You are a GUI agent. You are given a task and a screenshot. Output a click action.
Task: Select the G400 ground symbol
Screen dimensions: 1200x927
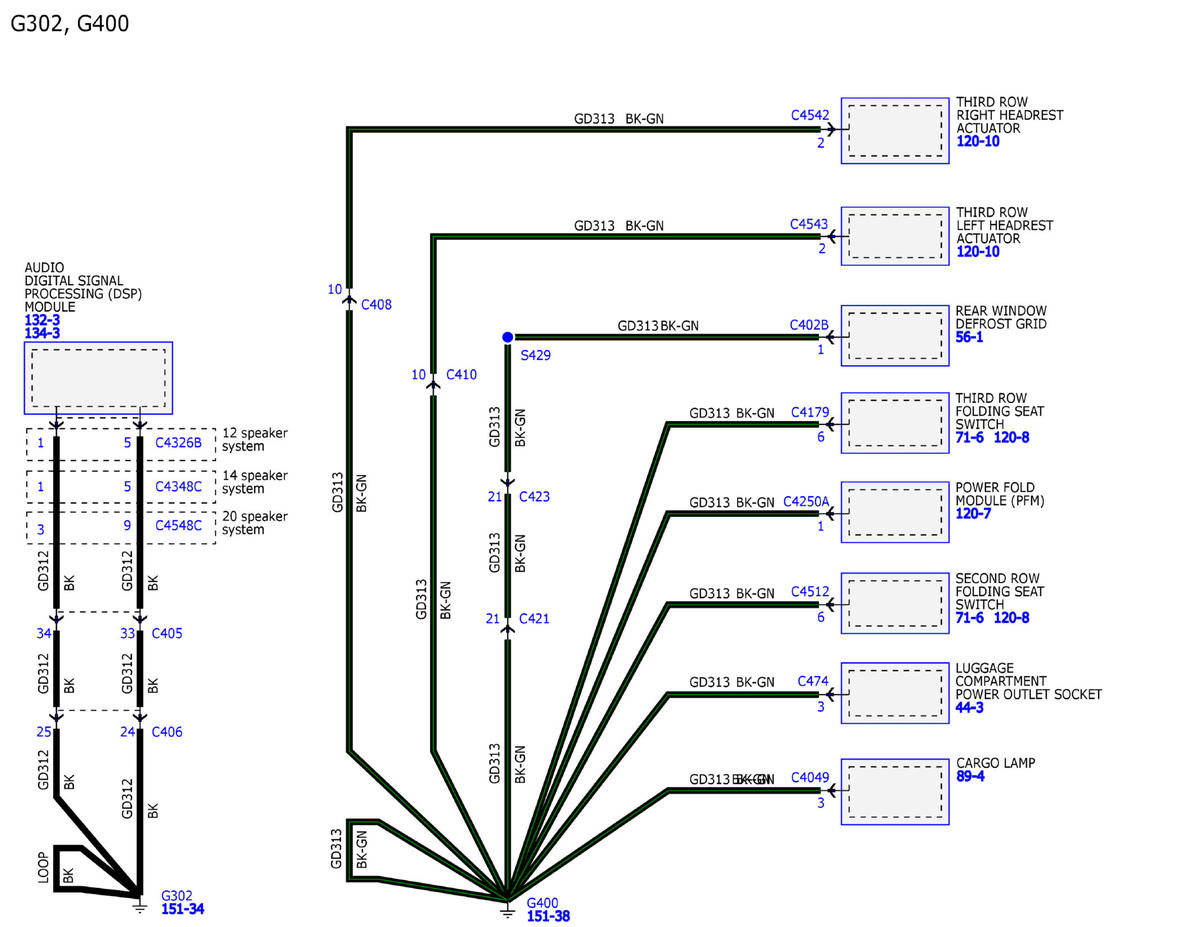(508, 910)
